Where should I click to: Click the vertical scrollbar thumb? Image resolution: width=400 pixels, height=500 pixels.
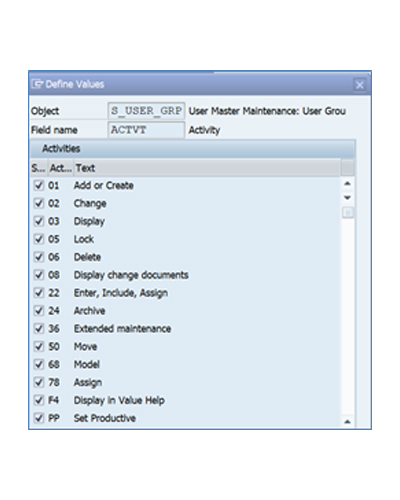pyautogui.click(x=348, y=212)
